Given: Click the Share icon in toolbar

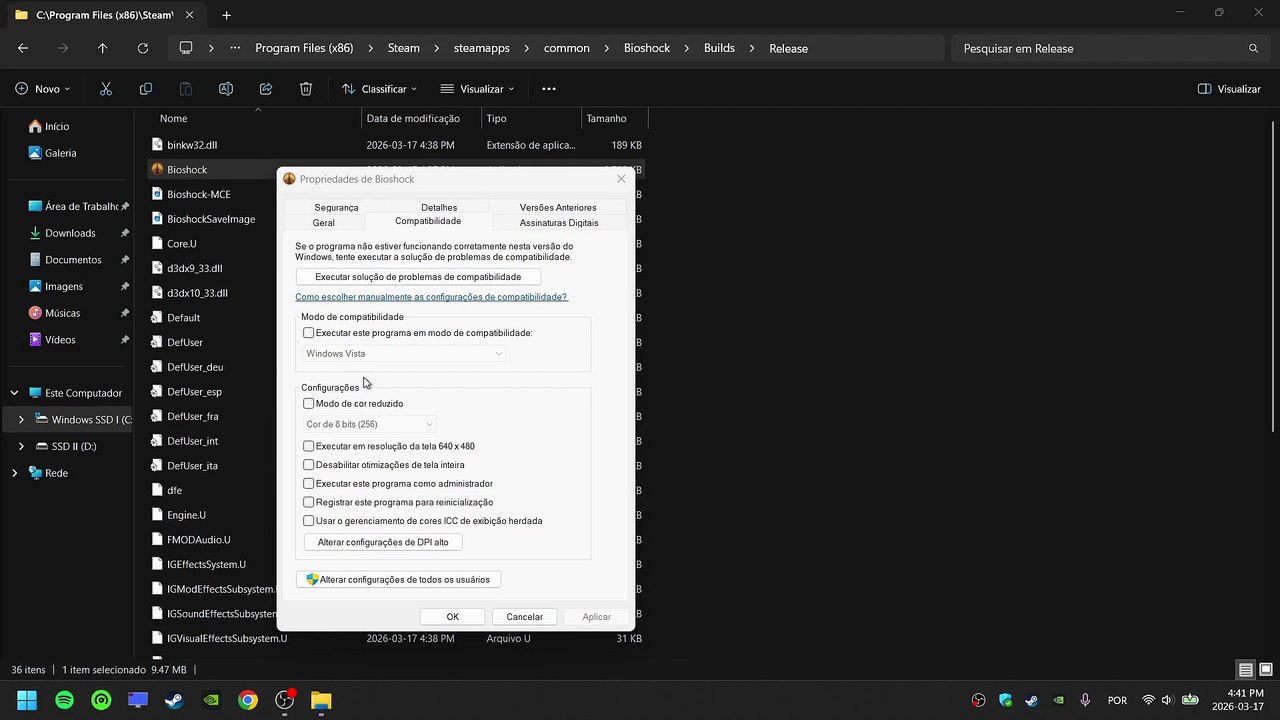Looking at the screenshot, I should pyautogui.click(x=266, y=89).
